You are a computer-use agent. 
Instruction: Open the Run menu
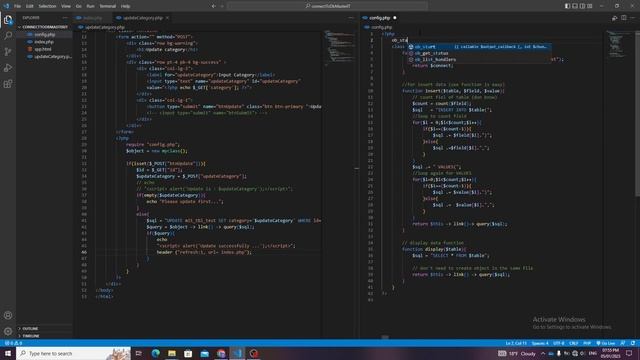[x=91, y=6]
